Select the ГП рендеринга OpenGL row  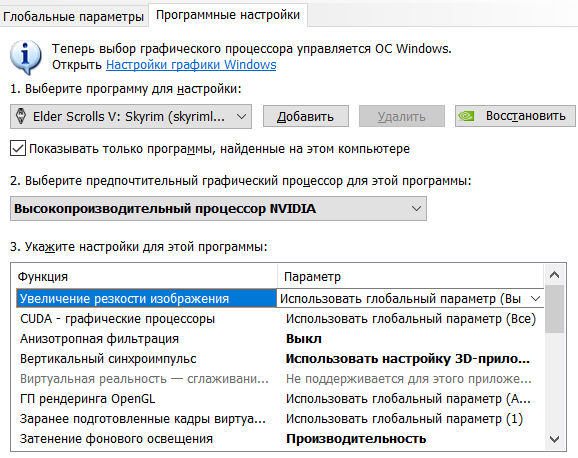pos(280,399)
